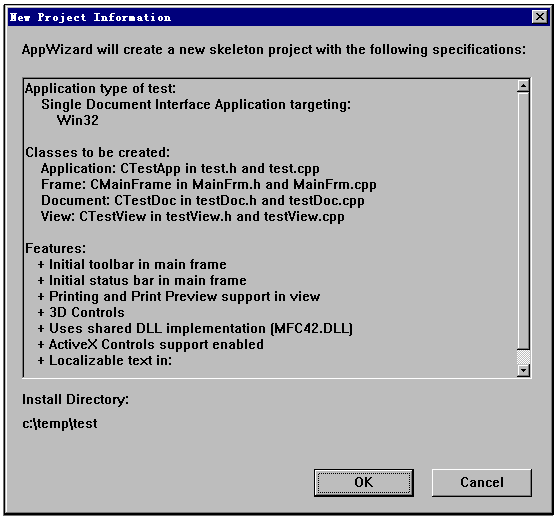Click the scrollbar thumb in the specifications box
The width and height of the screenshot is (558, 519).
[523, 357]
